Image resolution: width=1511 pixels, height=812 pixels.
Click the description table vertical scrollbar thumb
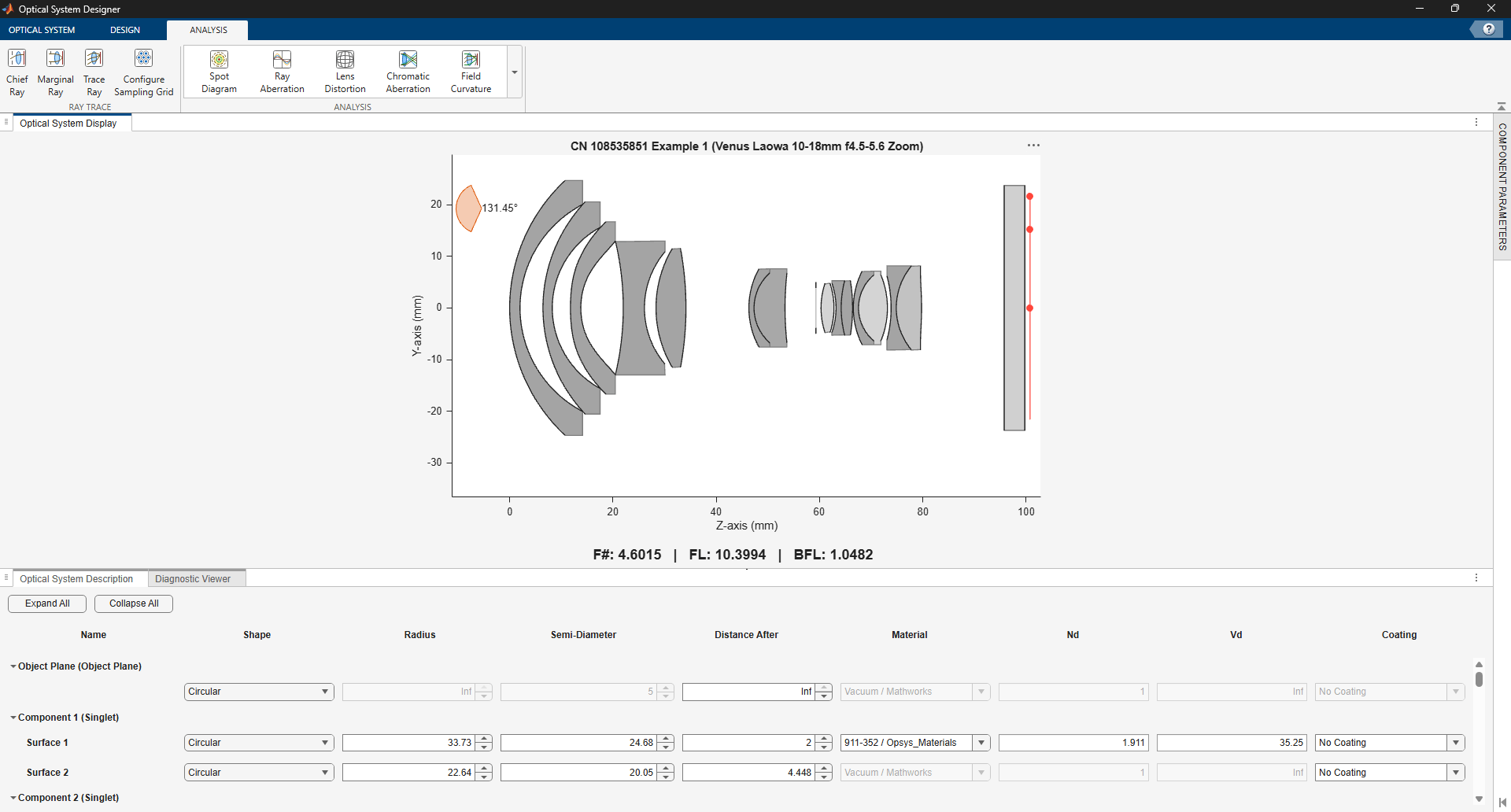pyautogui.click(x=1479, y=679)
